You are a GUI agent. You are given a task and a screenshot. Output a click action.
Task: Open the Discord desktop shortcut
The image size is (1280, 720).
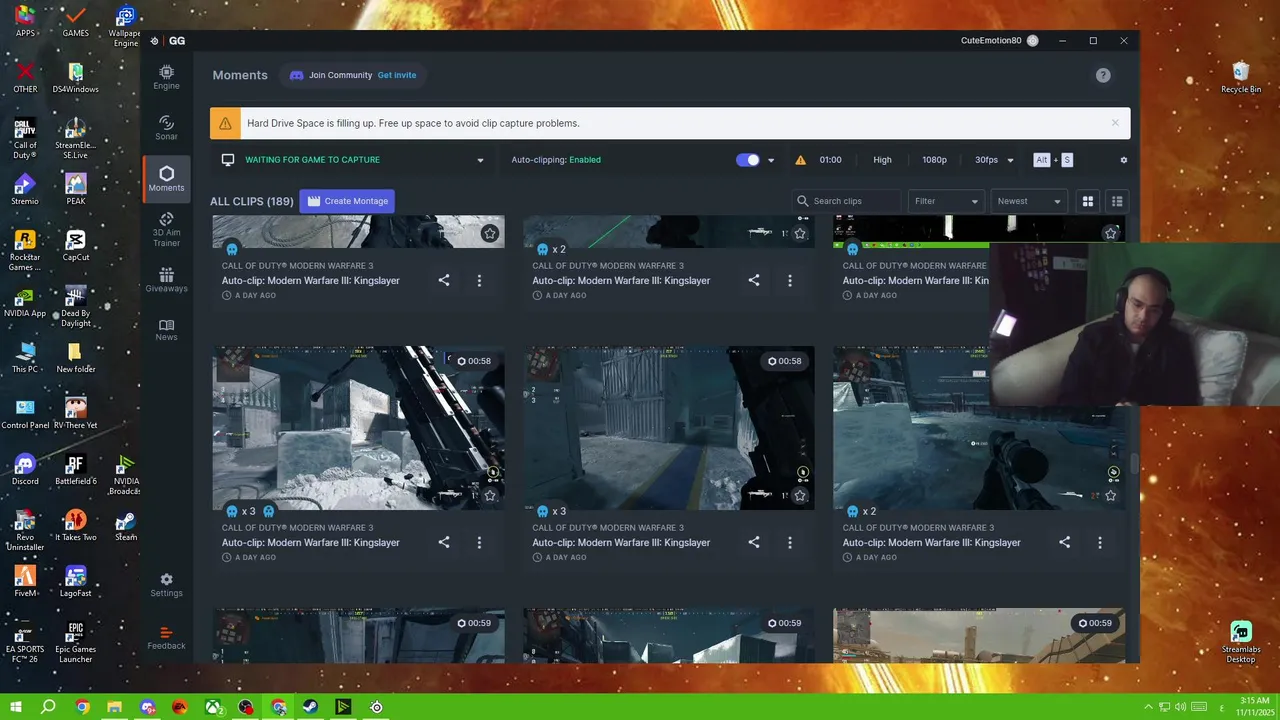click(x=25, y=470)
